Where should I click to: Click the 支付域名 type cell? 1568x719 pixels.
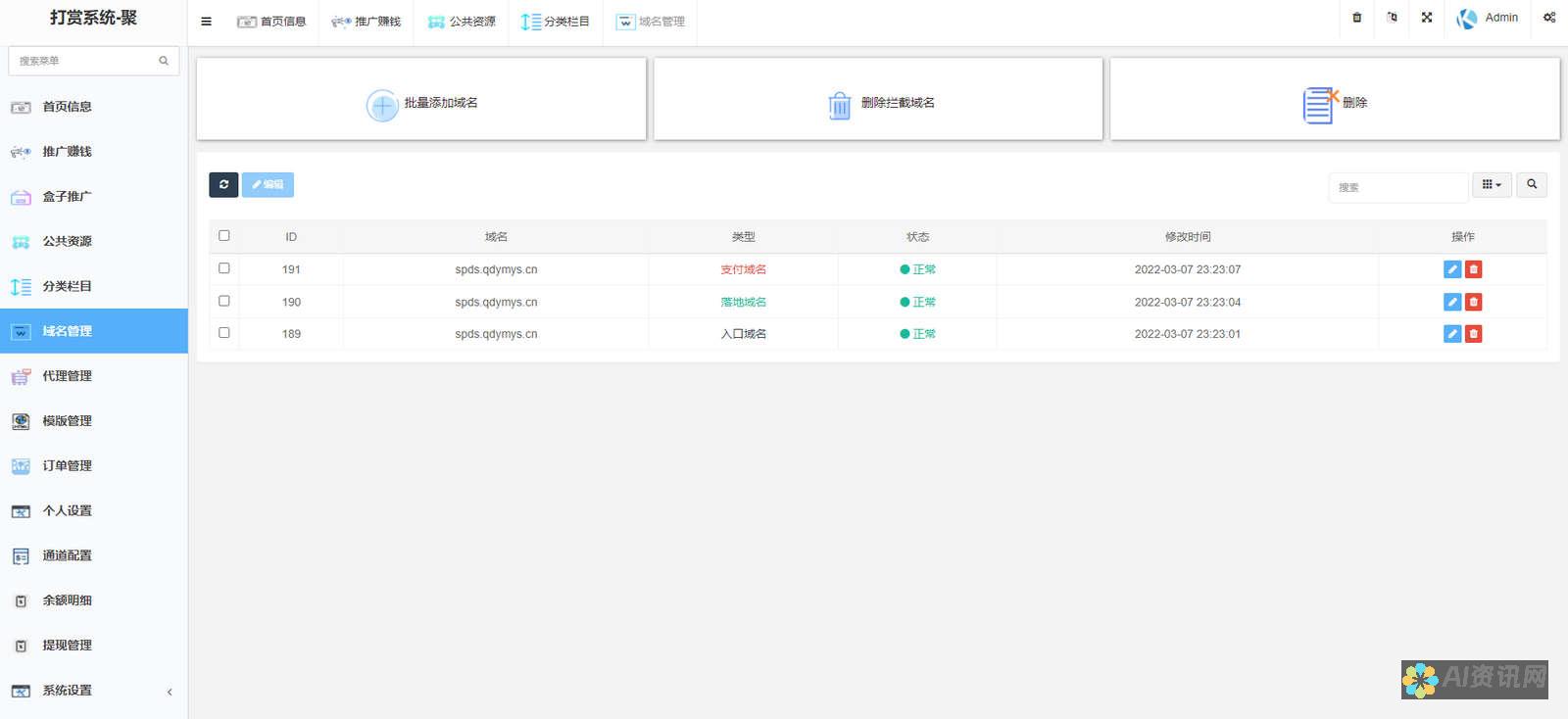(744, 269)
